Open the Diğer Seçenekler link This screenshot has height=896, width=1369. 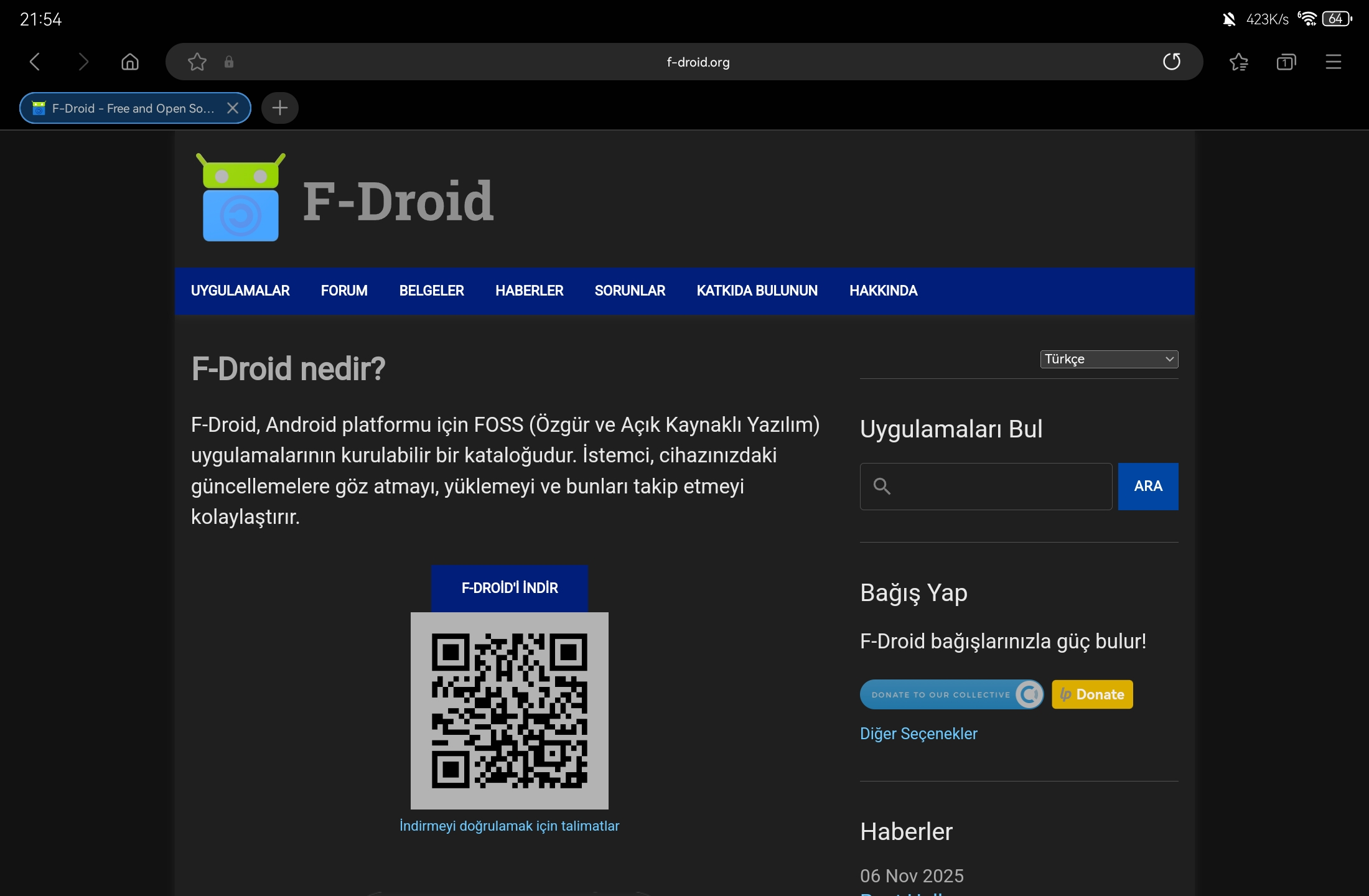click(918, 734)
